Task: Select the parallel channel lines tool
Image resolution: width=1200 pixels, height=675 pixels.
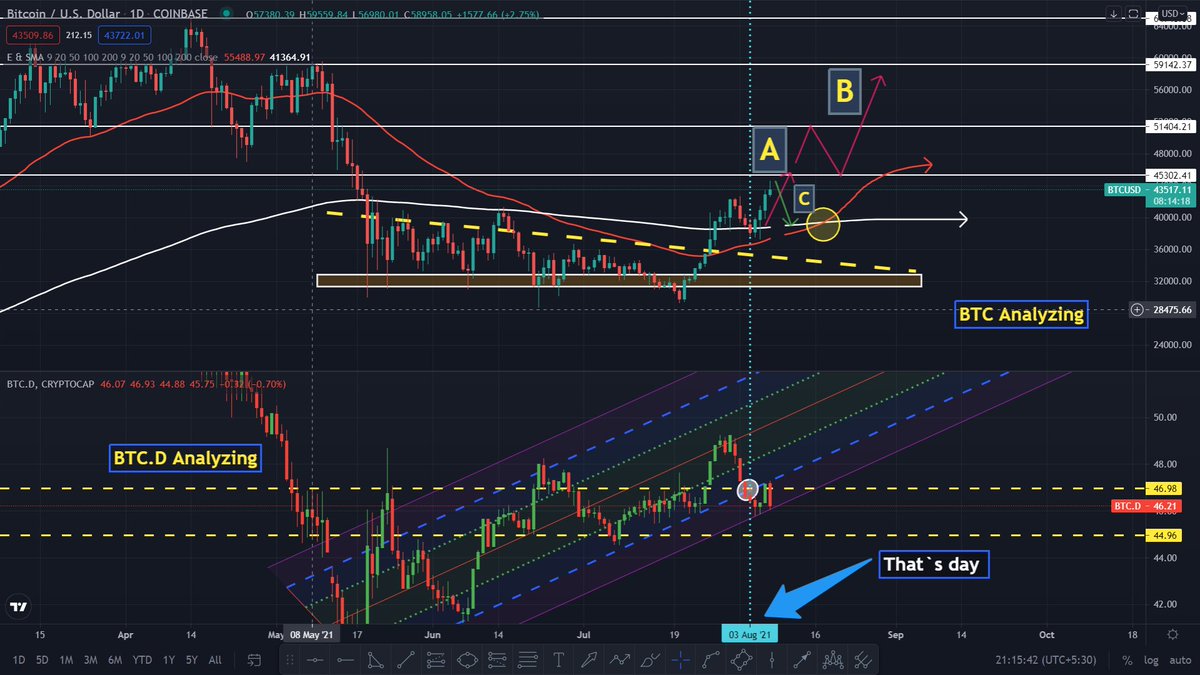Action: coord(436,660)
